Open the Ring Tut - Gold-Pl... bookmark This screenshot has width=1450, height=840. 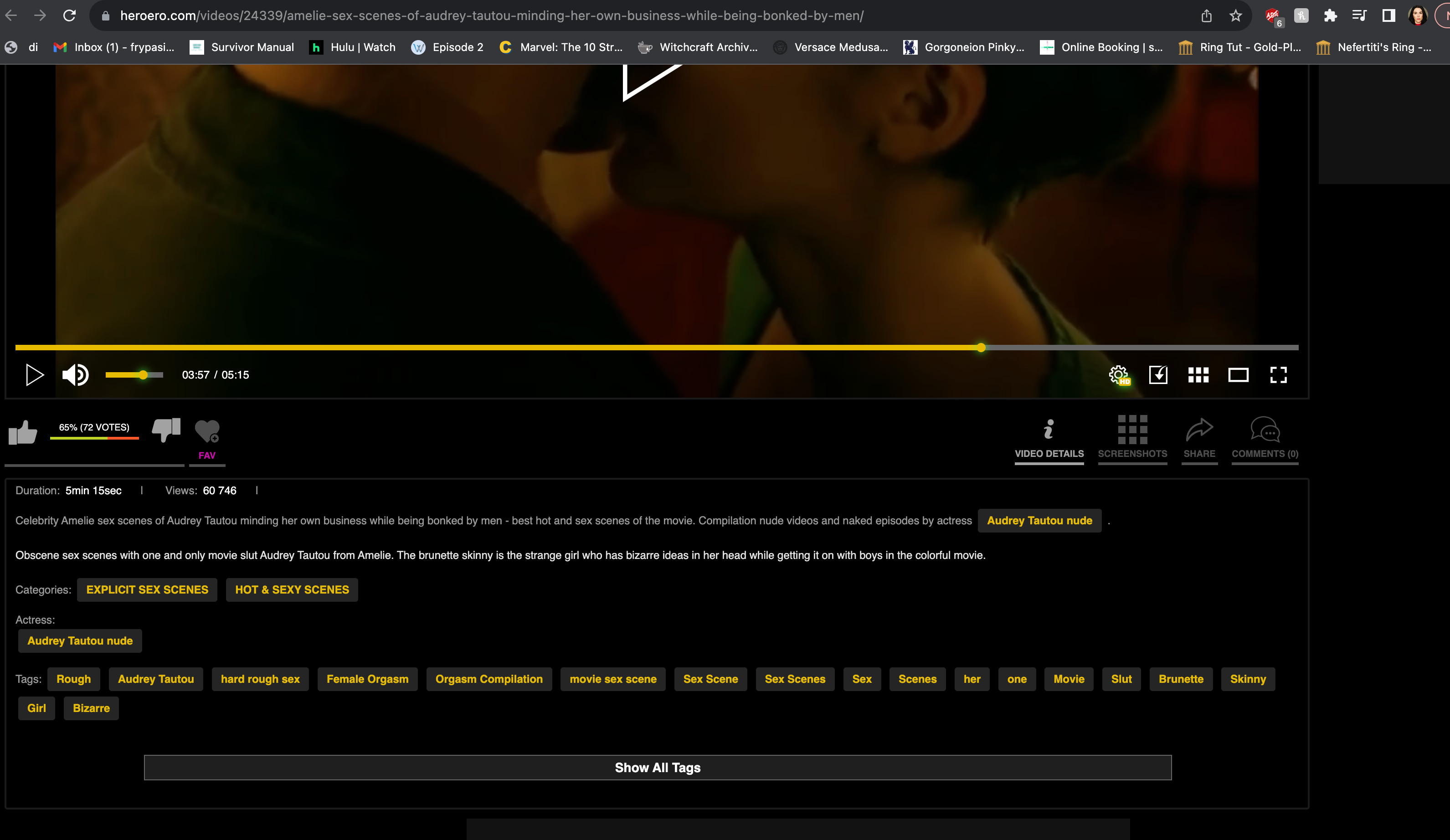1239,47
